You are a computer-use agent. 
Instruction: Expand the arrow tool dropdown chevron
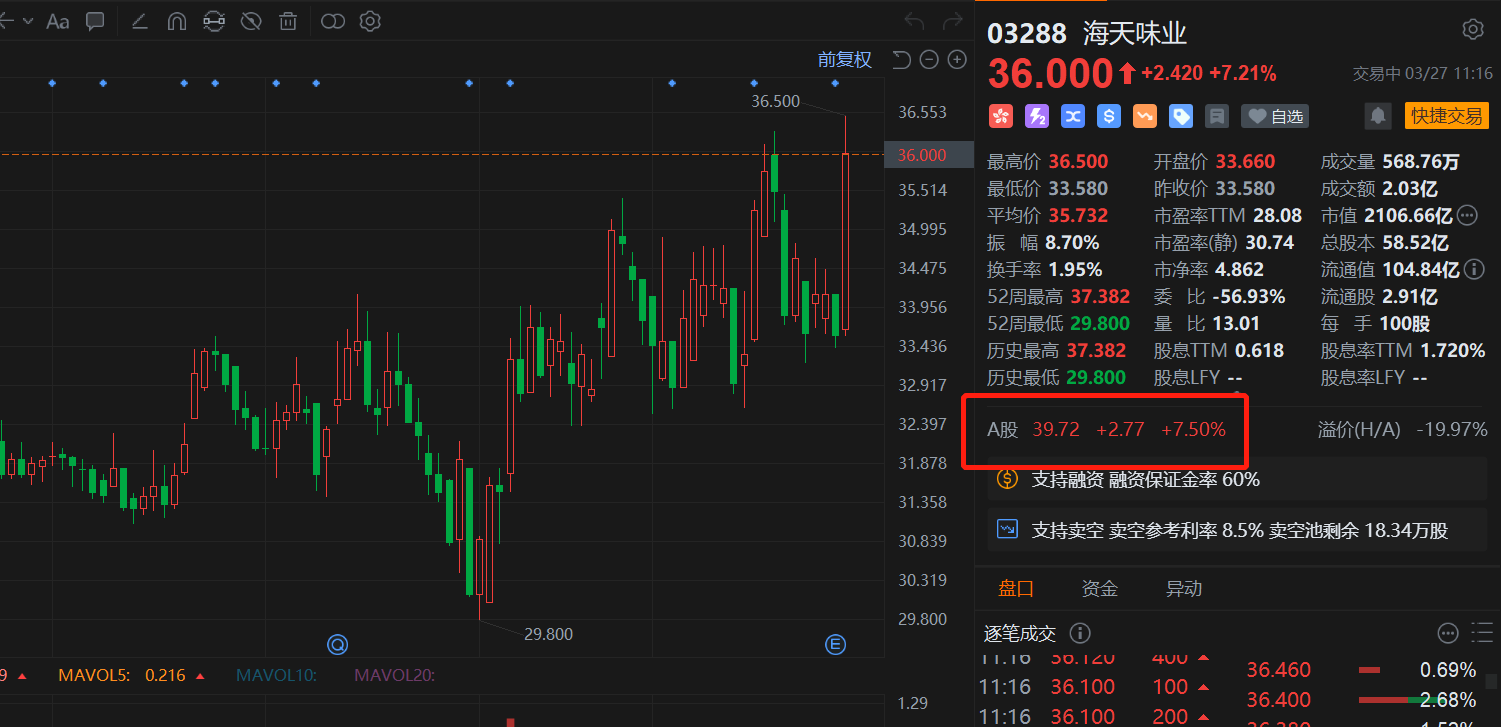tap(27, 21)
